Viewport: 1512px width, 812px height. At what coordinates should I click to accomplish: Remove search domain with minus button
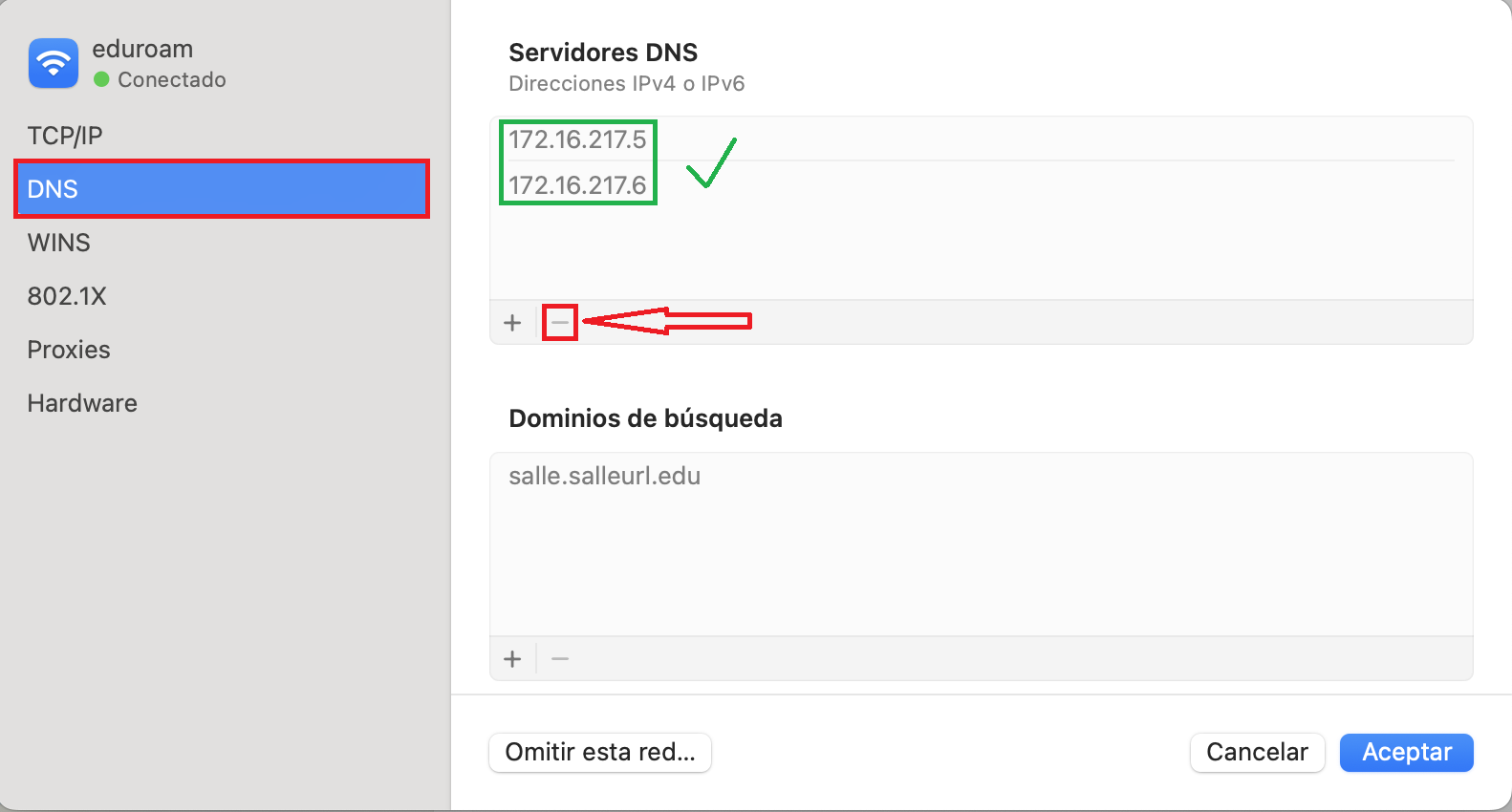[560, 659]
